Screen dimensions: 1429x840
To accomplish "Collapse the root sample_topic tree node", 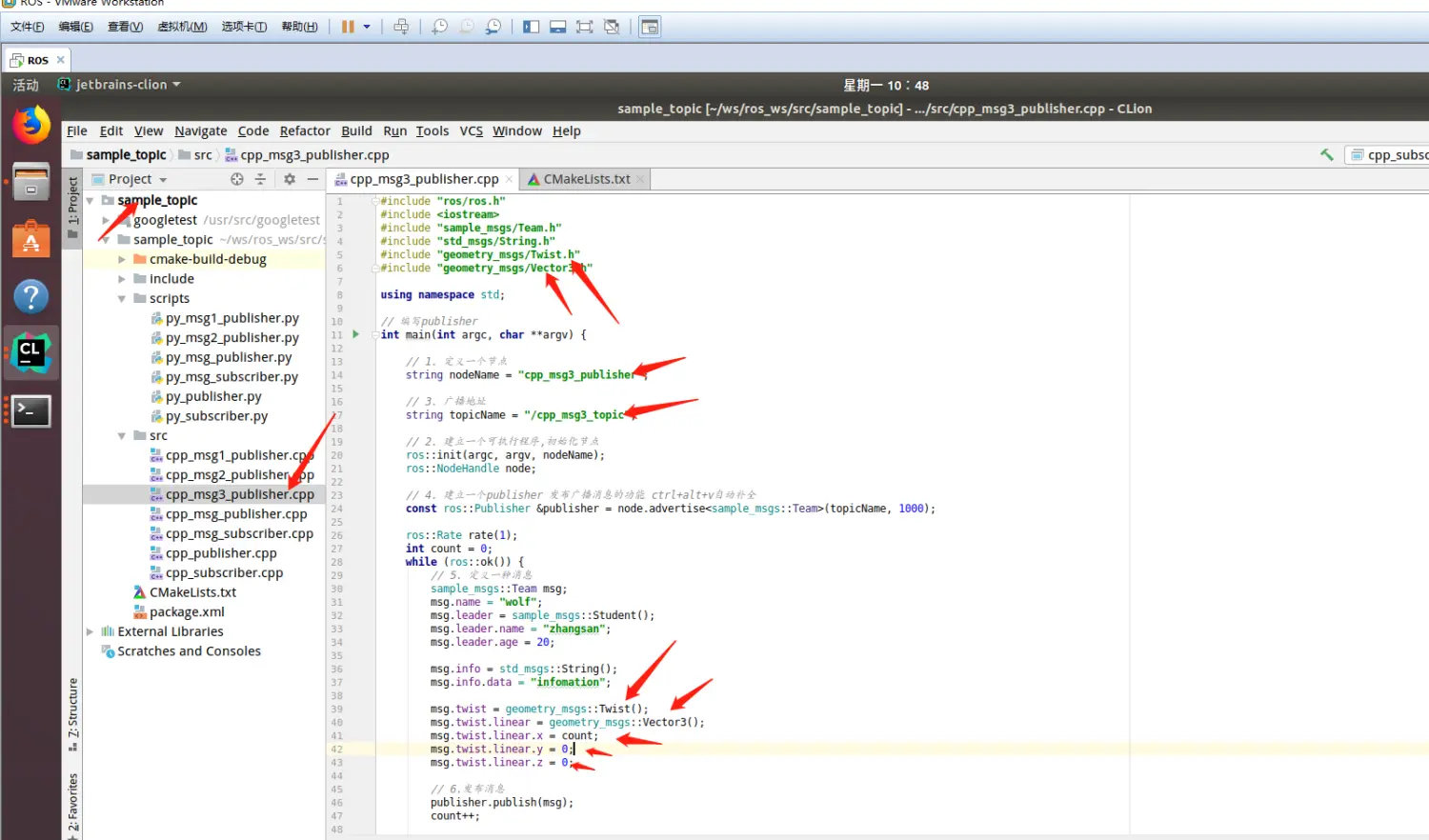I will pyautogui.click(x=90, y=200).
